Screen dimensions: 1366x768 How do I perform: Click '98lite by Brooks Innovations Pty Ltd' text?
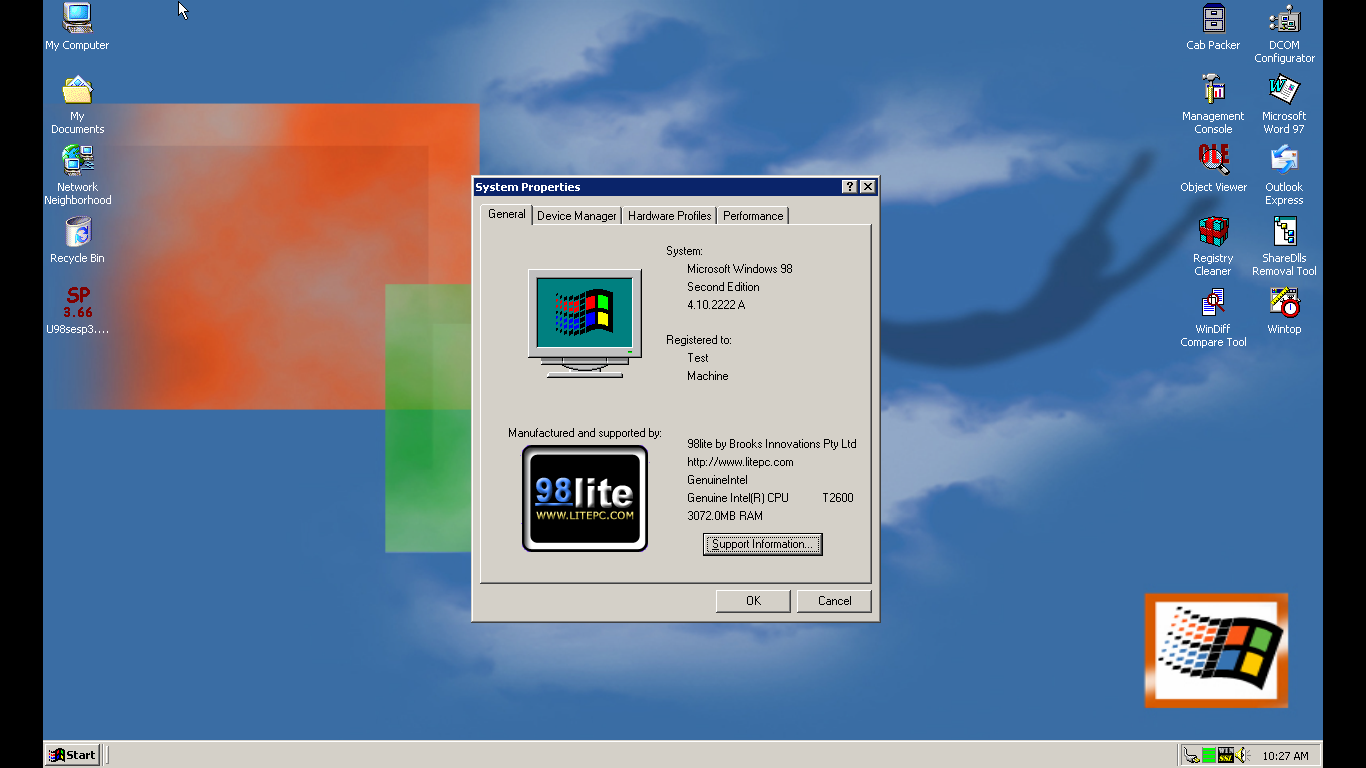point(772,444)
